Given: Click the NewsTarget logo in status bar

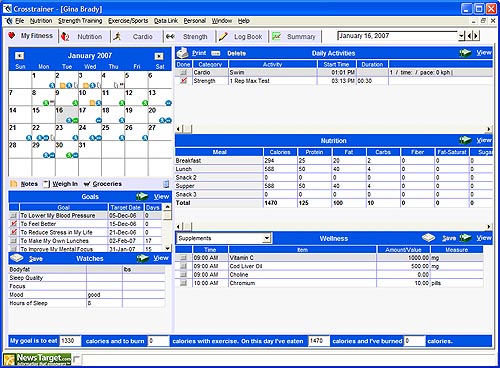Looking at the screenshot, I should tap(37, 360).
